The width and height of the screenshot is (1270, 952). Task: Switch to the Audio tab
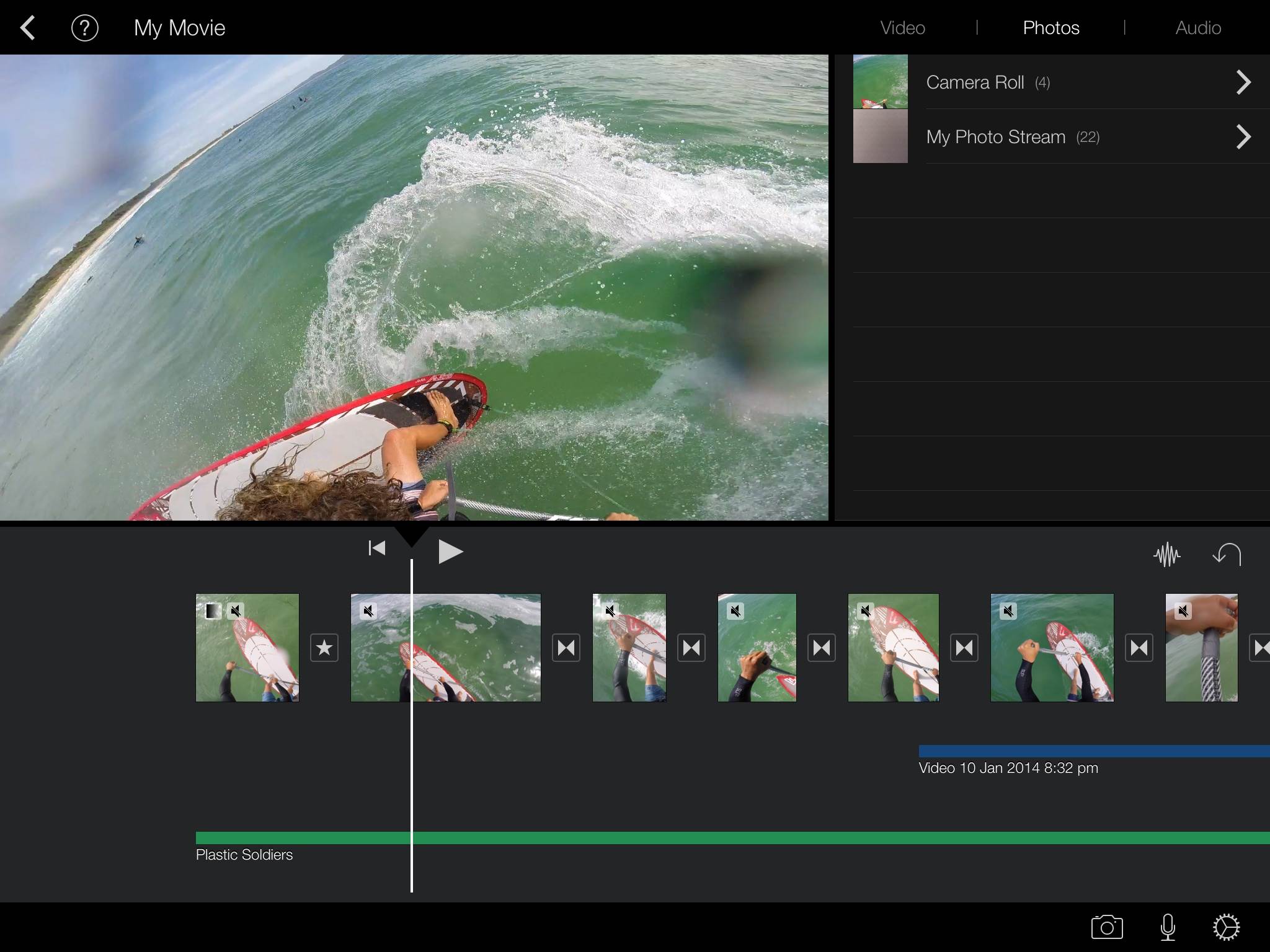point(1198,28)
